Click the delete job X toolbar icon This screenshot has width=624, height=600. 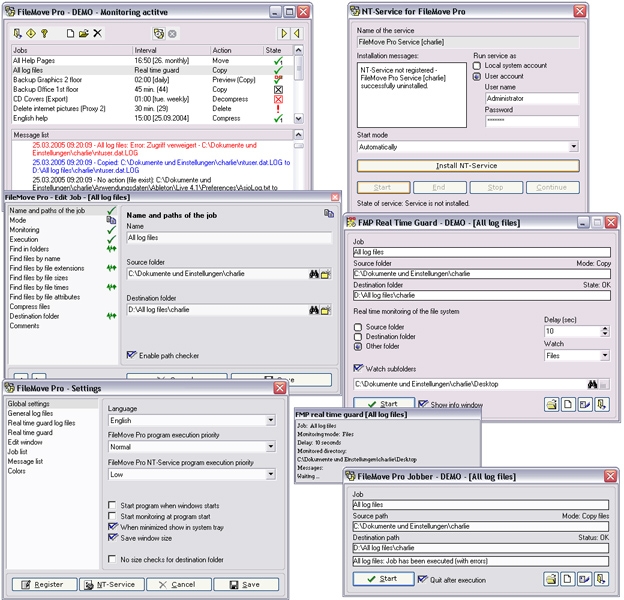click(97, 34)
